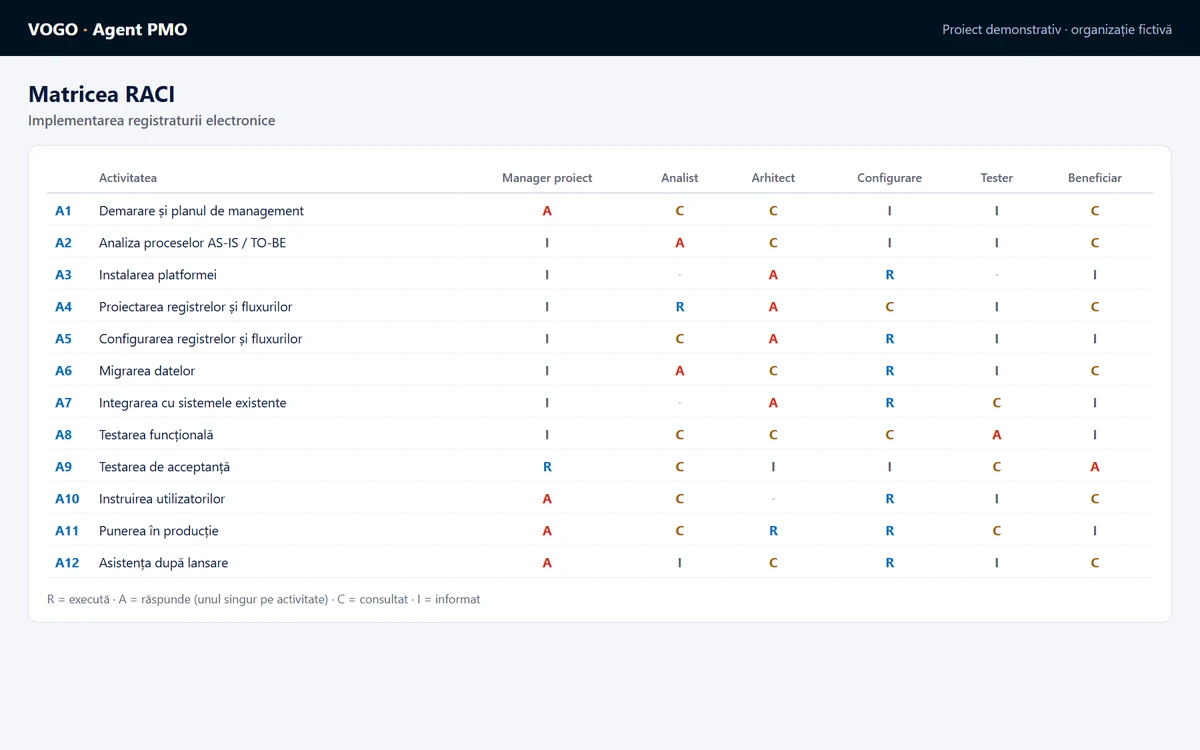Click the A3 activity ID
Viewport: 1200px width, 750px height.
pyautogui.click(x=63, y=275)
